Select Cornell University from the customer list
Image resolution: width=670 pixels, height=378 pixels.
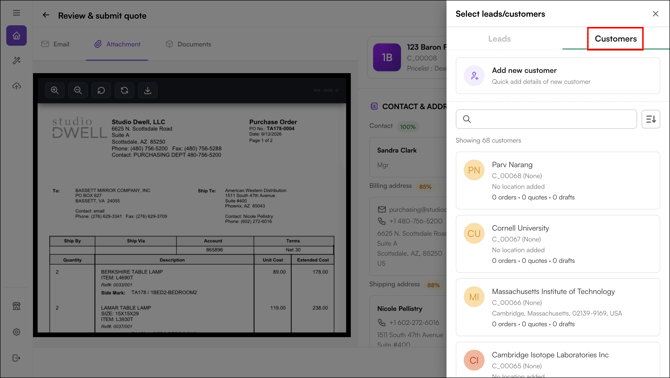point(558,244)
